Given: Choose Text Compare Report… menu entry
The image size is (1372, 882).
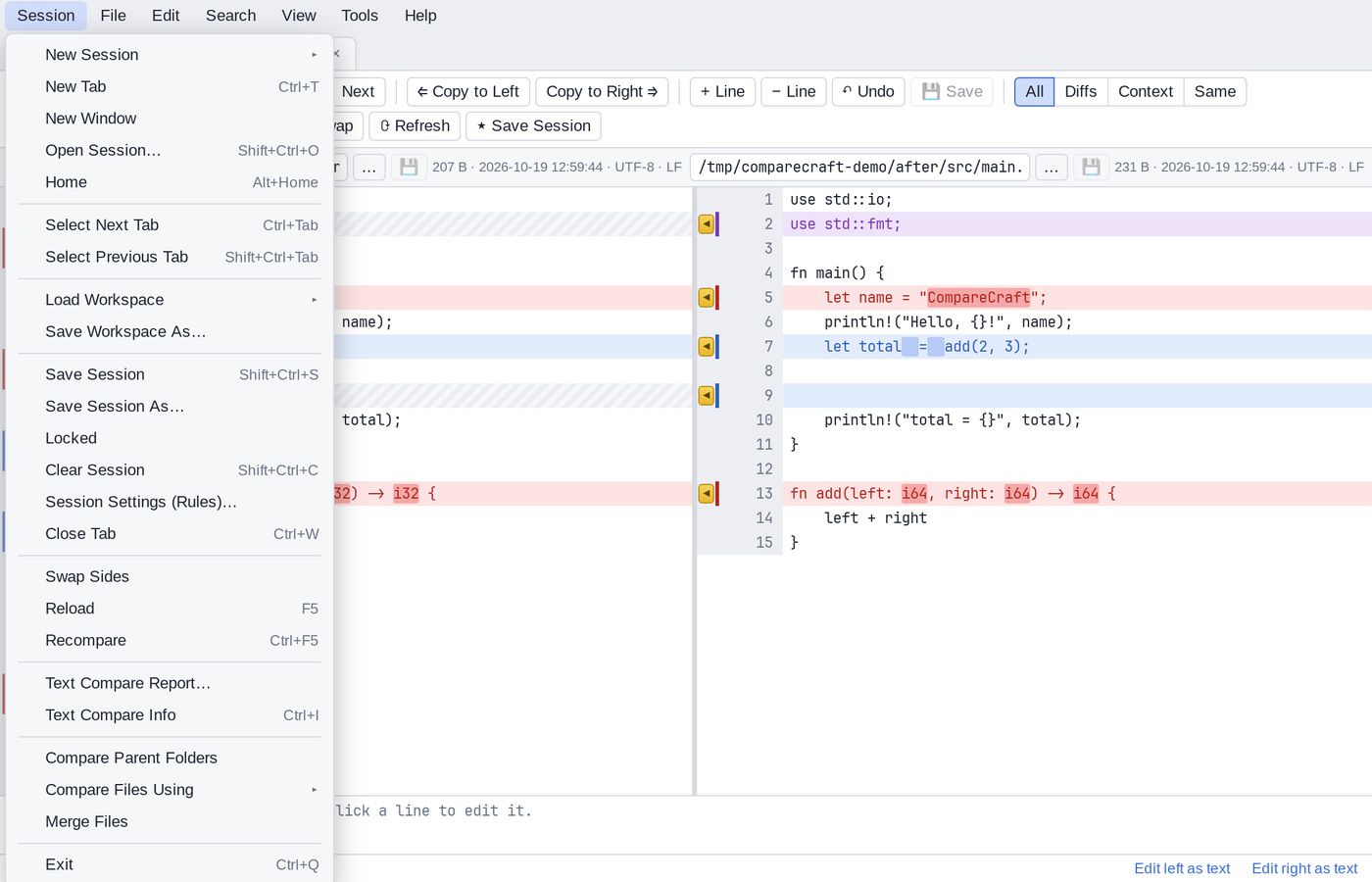Looking at the screenshot, I should tap(170, 684).
